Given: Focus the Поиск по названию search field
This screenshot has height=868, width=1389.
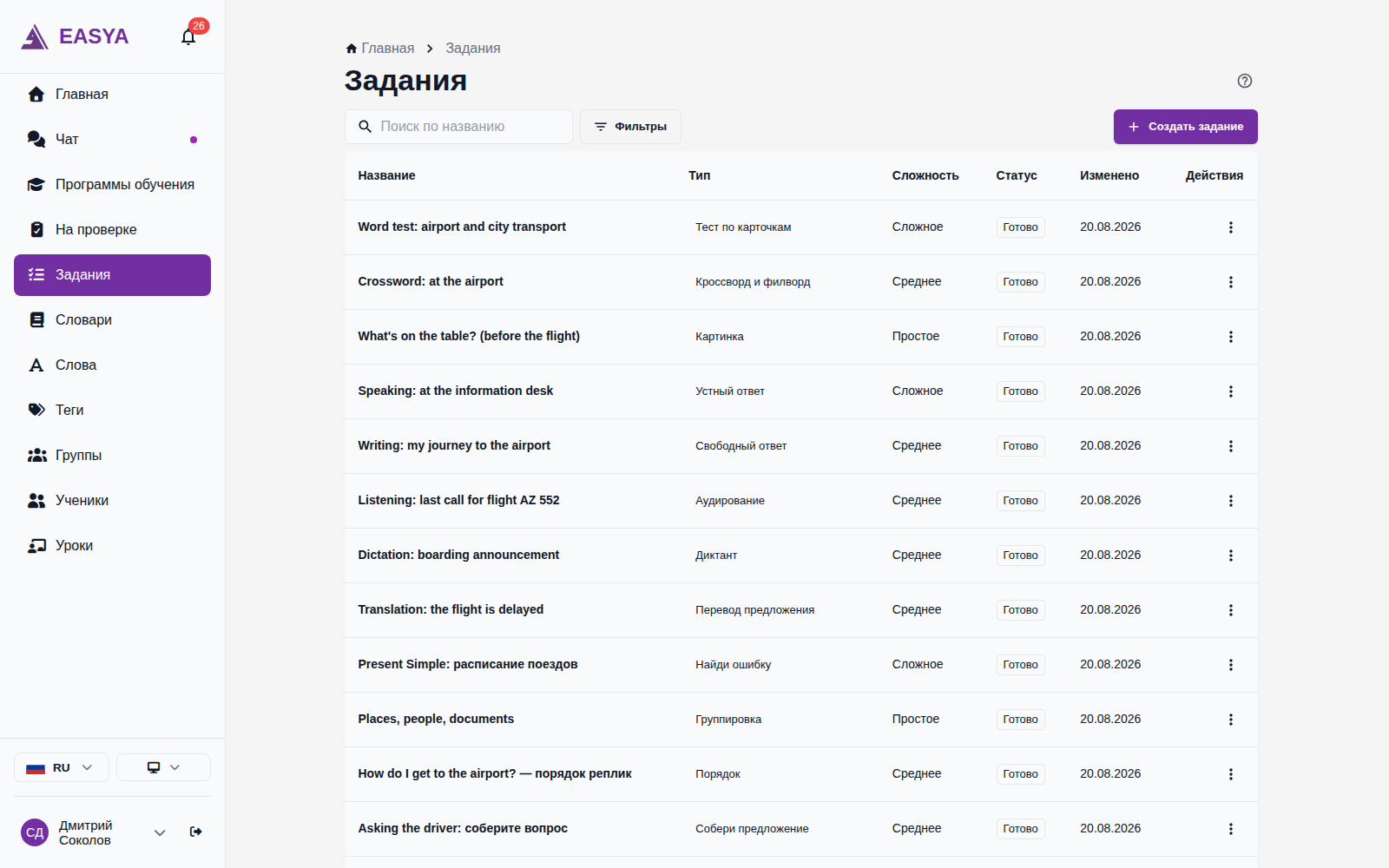Looking at the screenshot, I should pyautogui.click(x=458, y=127).
